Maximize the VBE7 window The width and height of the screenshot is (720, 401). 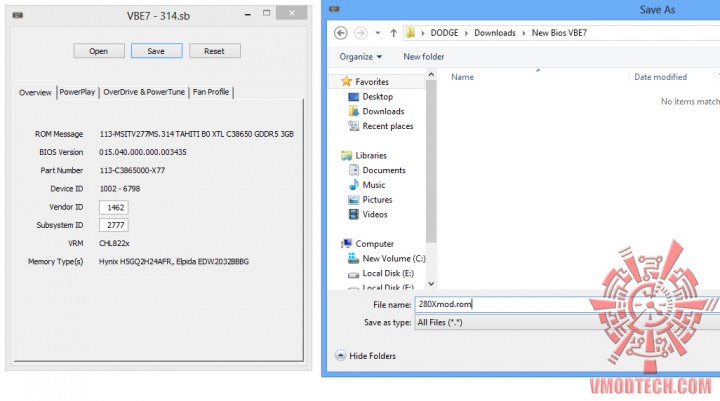pyautogui.click(x=266, y=13)
